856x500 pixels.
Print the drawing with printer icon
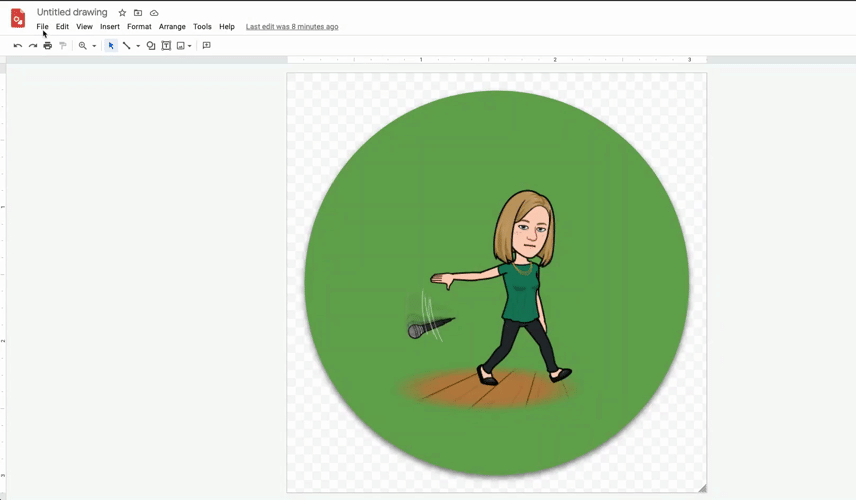click(47, 46)
